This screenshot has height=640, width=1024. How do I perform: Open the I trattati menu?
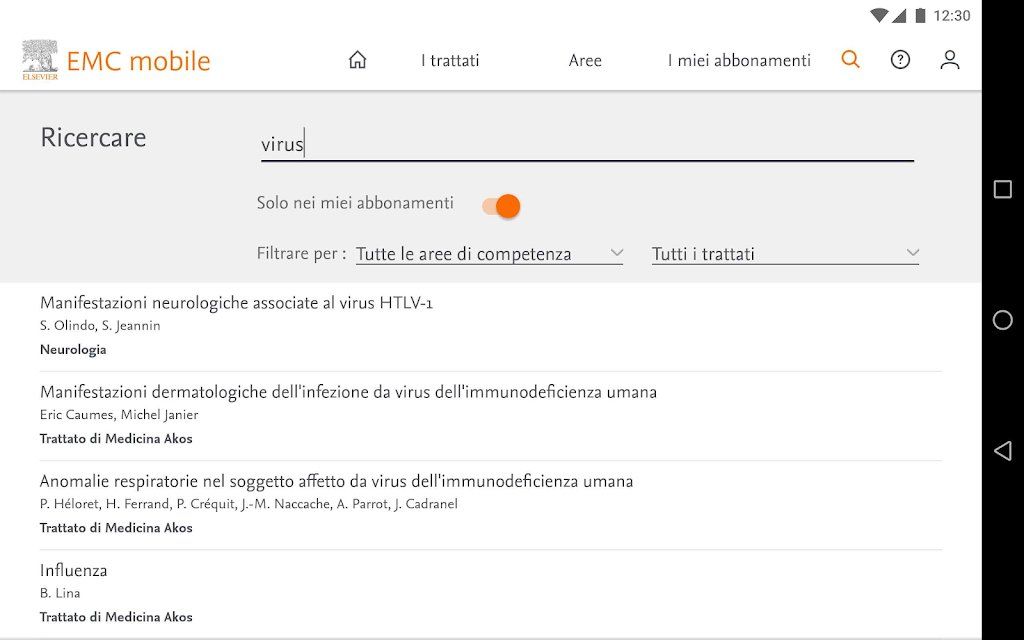click(450, 61)
